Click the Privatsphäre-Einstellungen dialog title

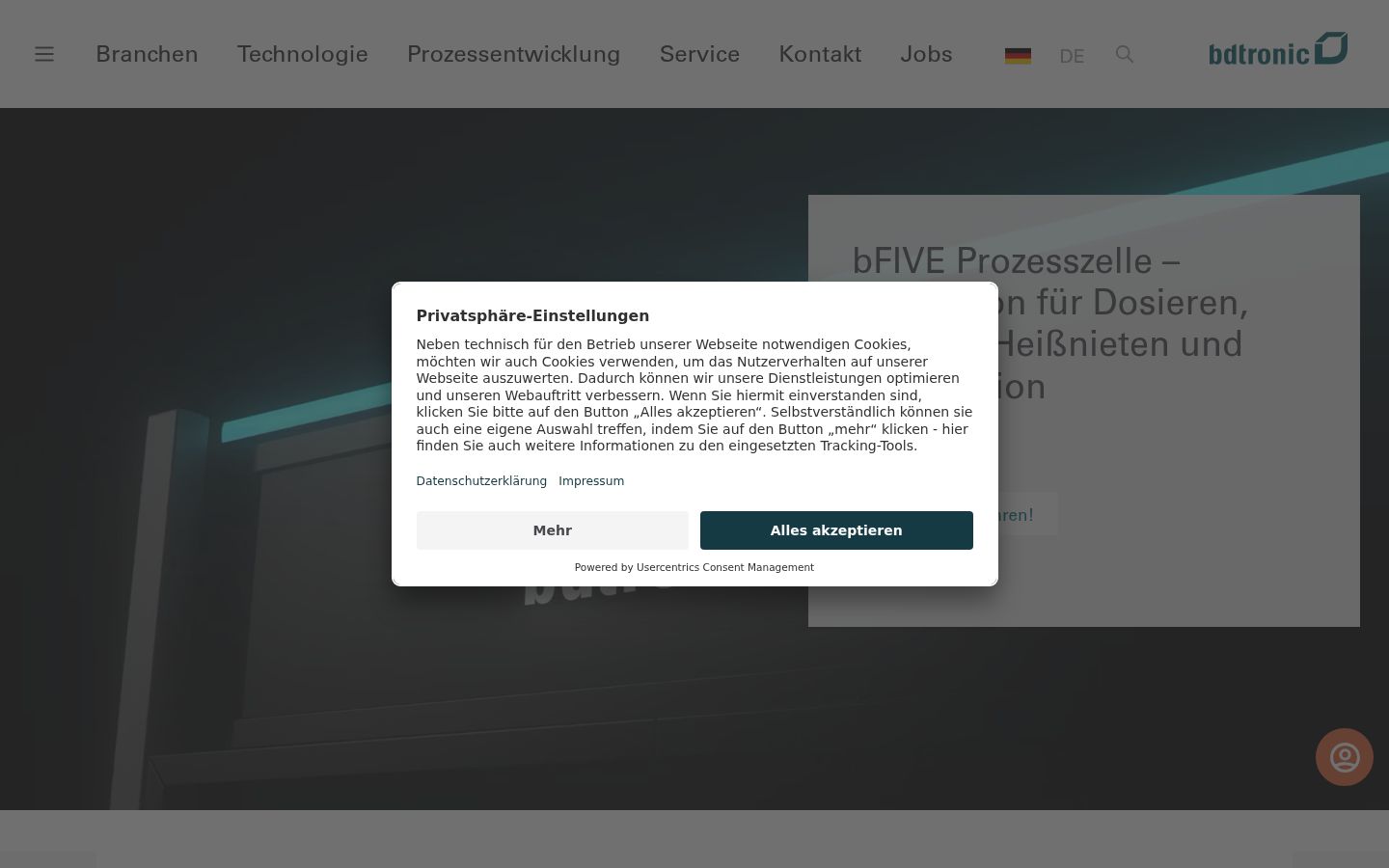(532, 316)
